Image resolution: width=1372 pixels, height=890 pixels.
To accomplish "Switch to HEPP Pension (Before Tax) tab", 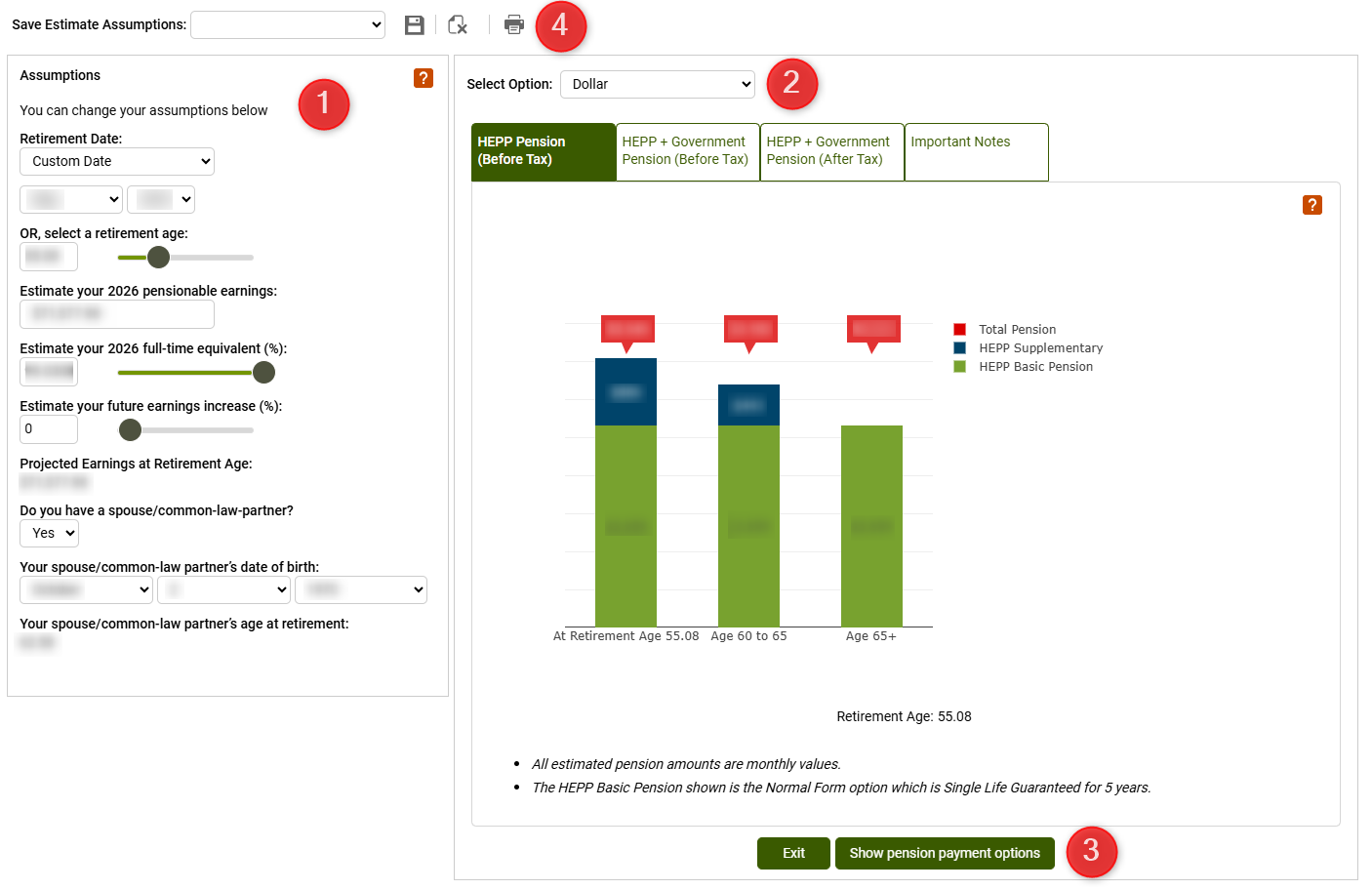I will tap(544, 151).
